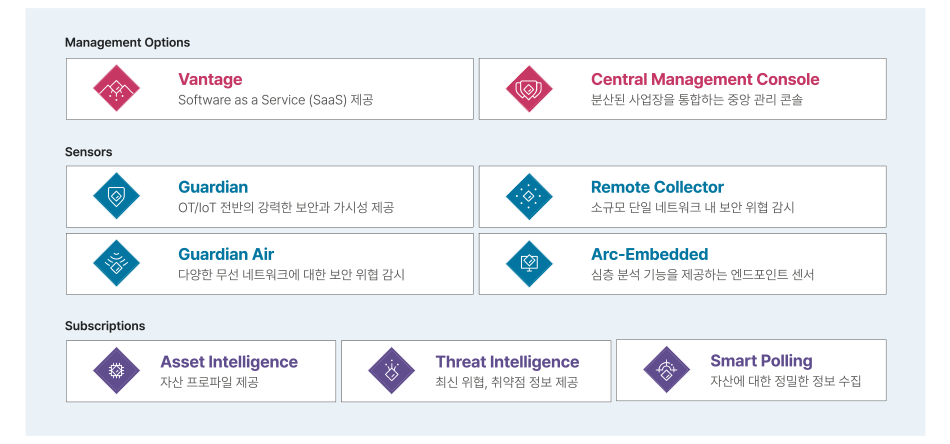This screenshot has height=444, width=950.
Task: Open the Guardian Air title
Action: 226,254
